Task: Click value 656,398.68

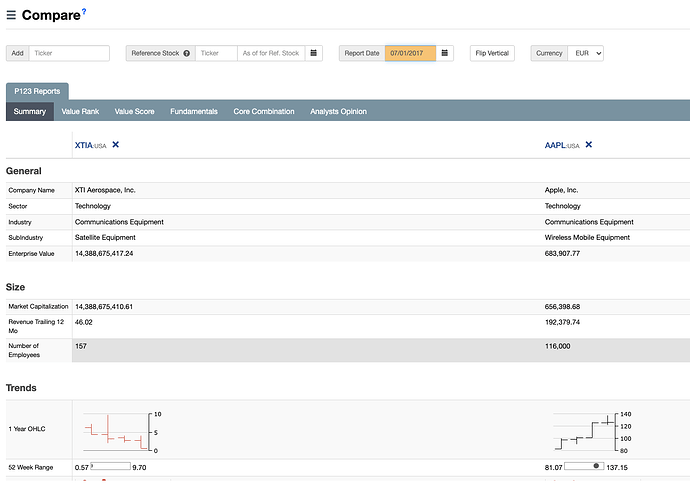Action: point(562,307)
